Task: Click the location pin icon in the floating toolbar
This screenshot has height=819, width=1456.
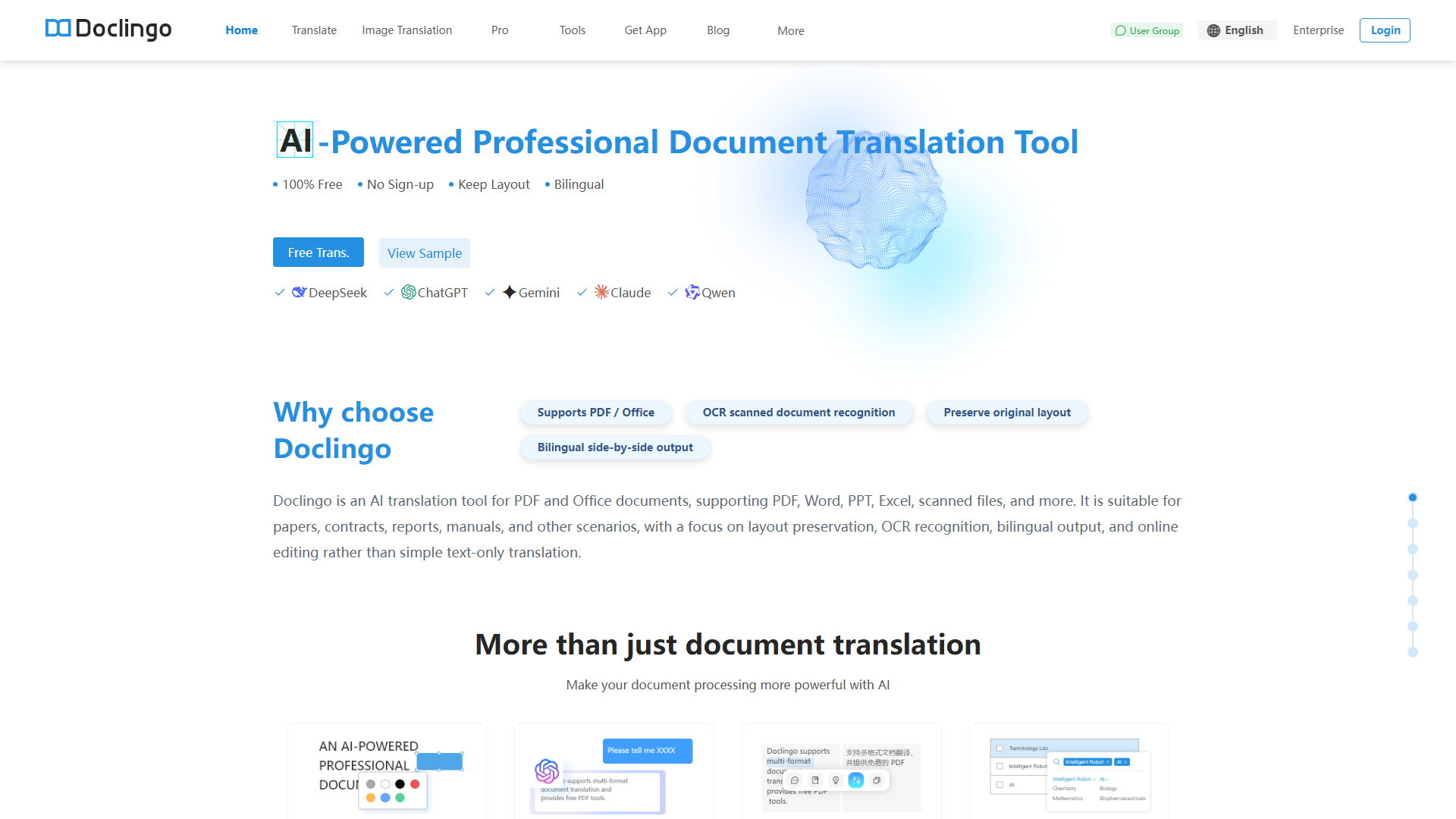Action: (x=836, y=780)
